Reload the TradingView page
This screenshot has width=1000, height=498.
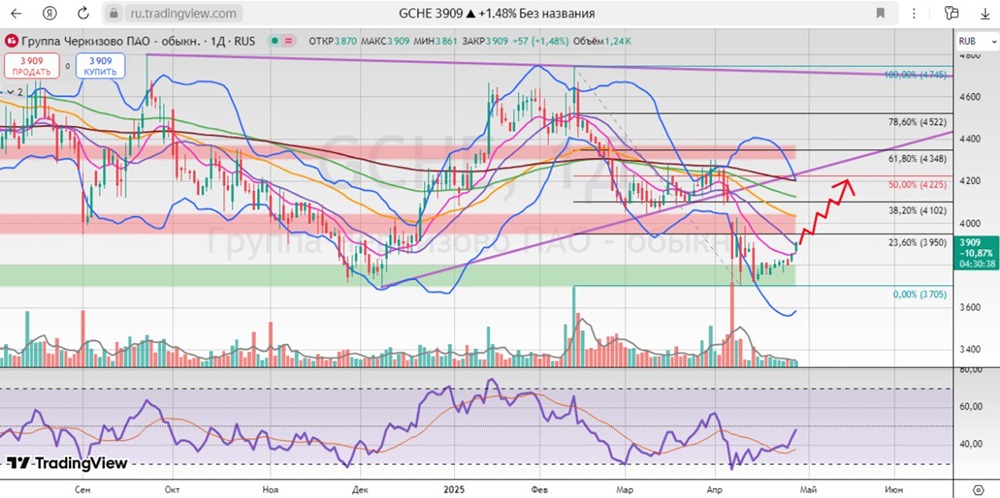coord(83,13)
